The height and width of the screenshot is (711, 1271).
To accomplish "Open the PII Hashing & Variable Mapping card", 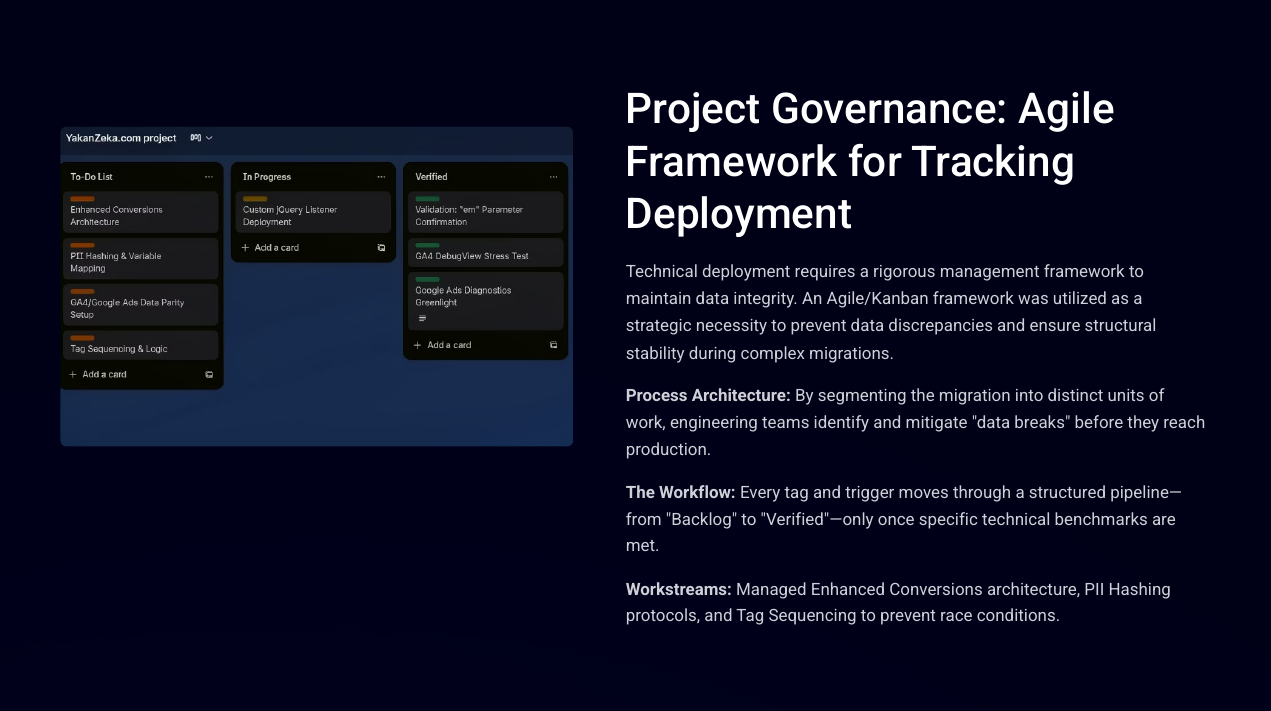I will [x=139, y=262].
